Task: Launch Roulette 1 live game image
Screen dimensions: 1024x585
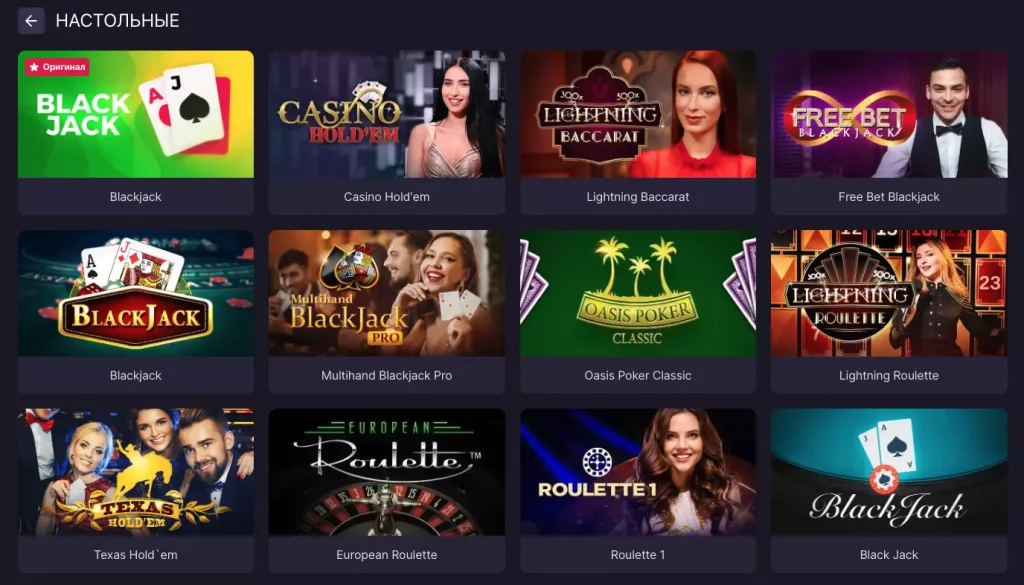Action: coord(638,472)
